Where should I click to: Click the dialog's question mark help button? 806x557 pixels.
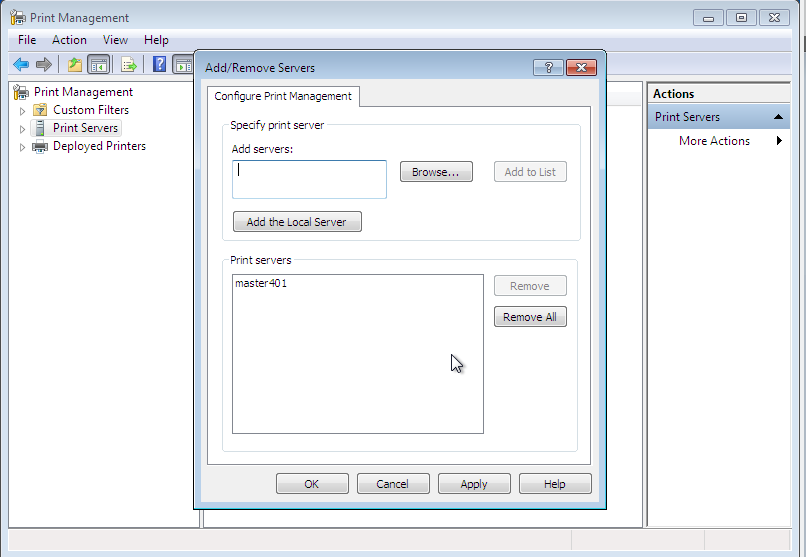[x=548, y=67]
